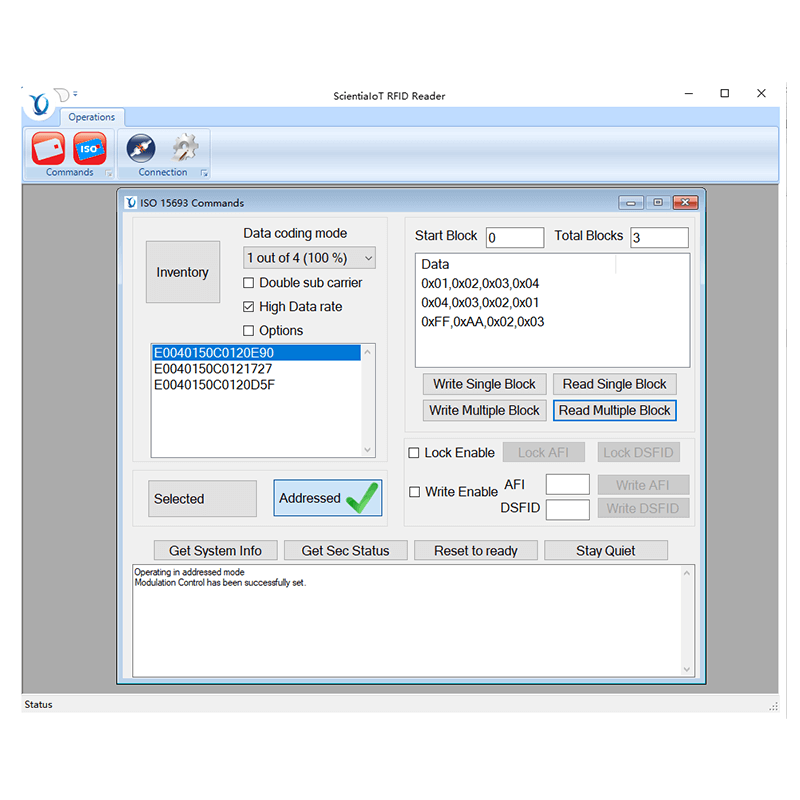Toggle the Double sub carrier checkbox
Screen dimensions: 800x800
click(x=248, y=283)
